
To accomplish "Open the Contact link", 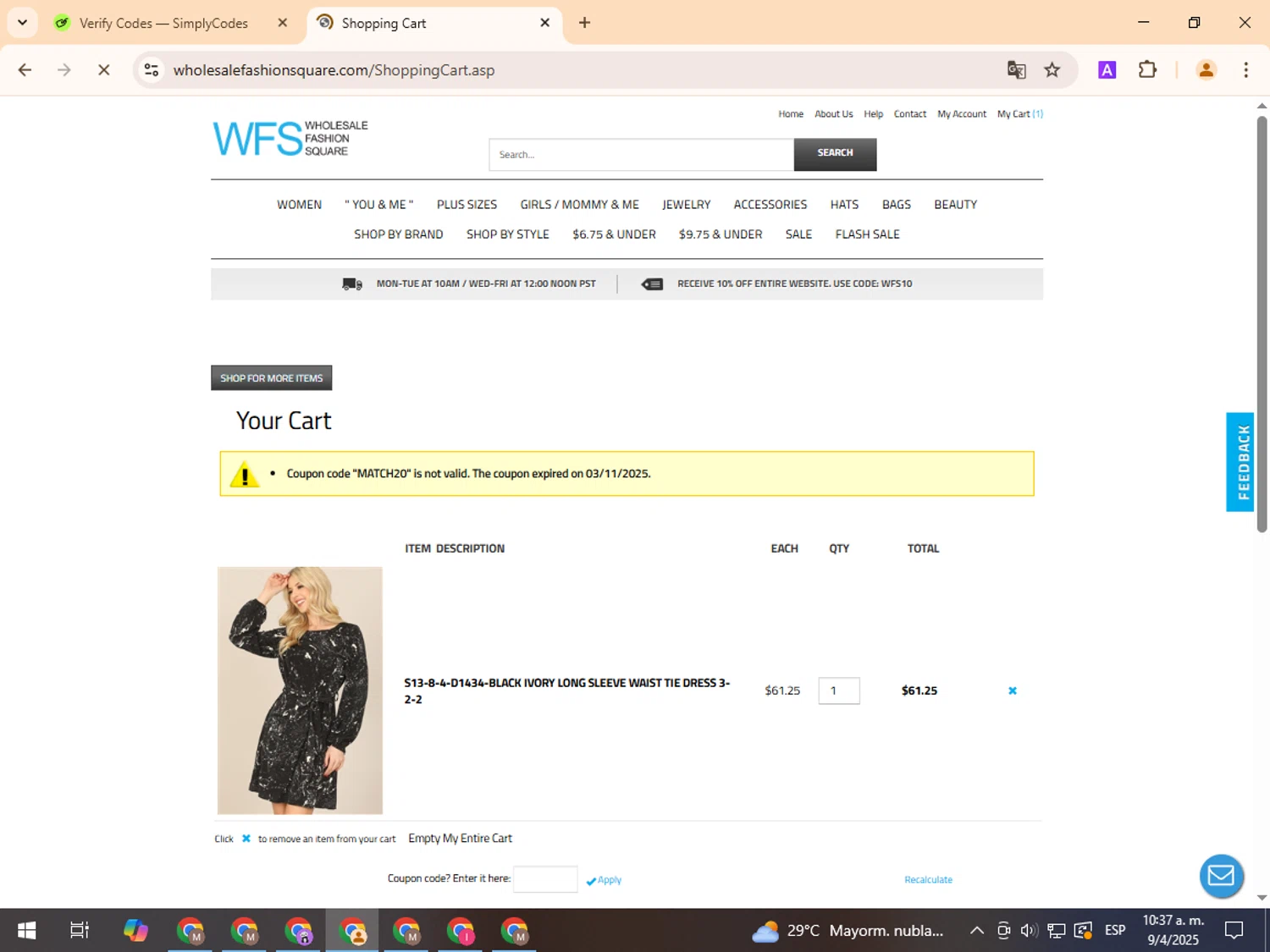I will [x=909, y=114].
